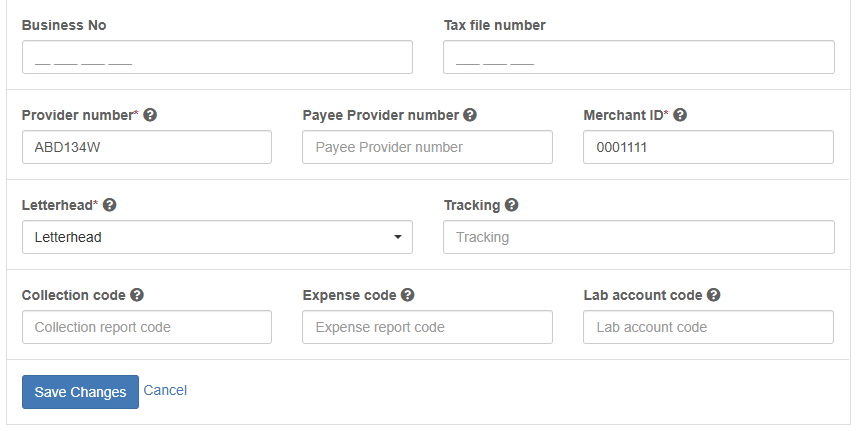859x431 pixels.
Task: Click Lab account code help icon
Action: pyautogui.click(x=714, y=295)
